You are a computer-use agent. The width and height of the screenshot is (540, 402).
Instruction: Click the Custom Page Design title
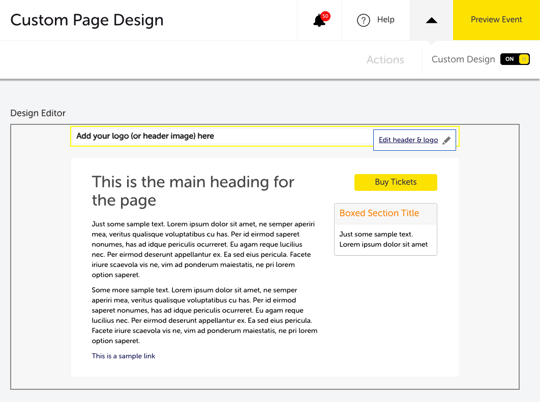point(87,20)
